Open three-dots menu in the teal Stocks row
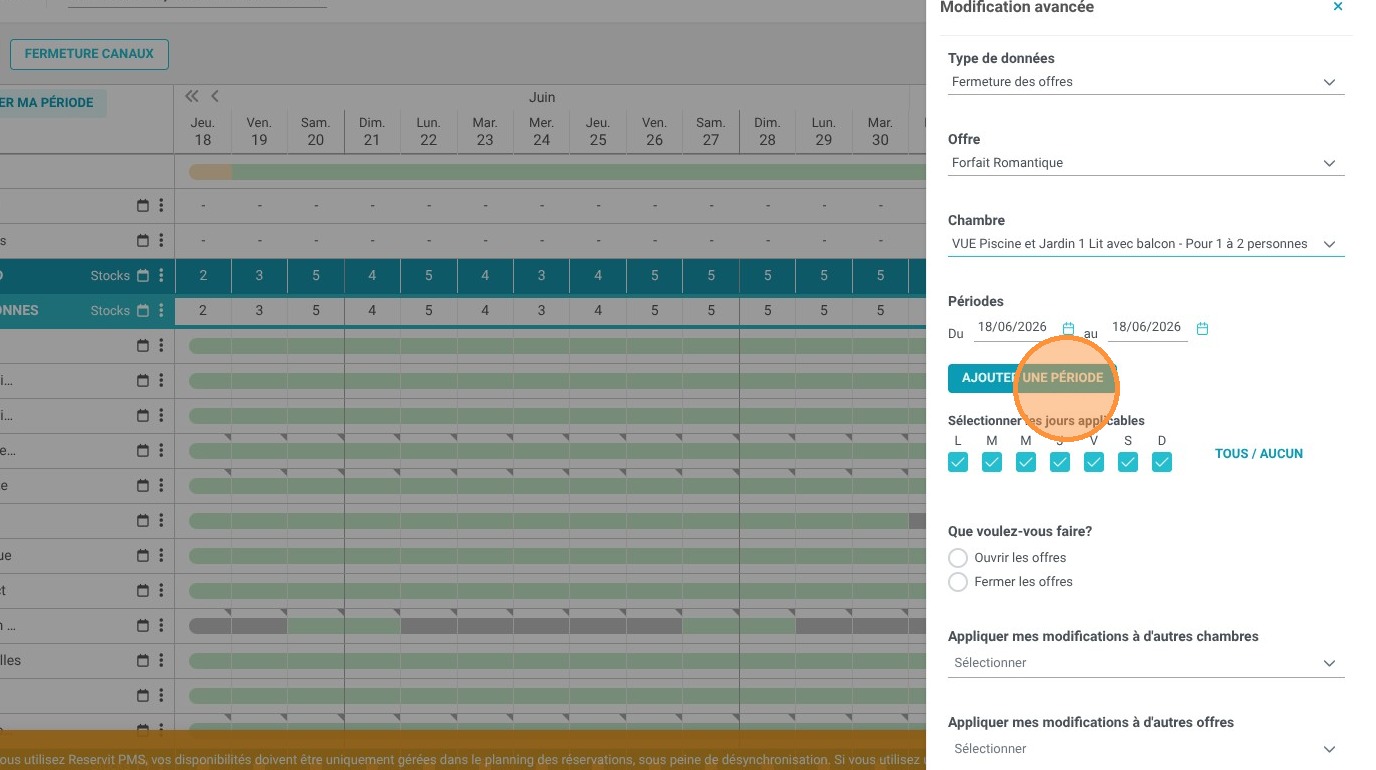This screenshot has height=770, width=1376. [x=161, y=276]
